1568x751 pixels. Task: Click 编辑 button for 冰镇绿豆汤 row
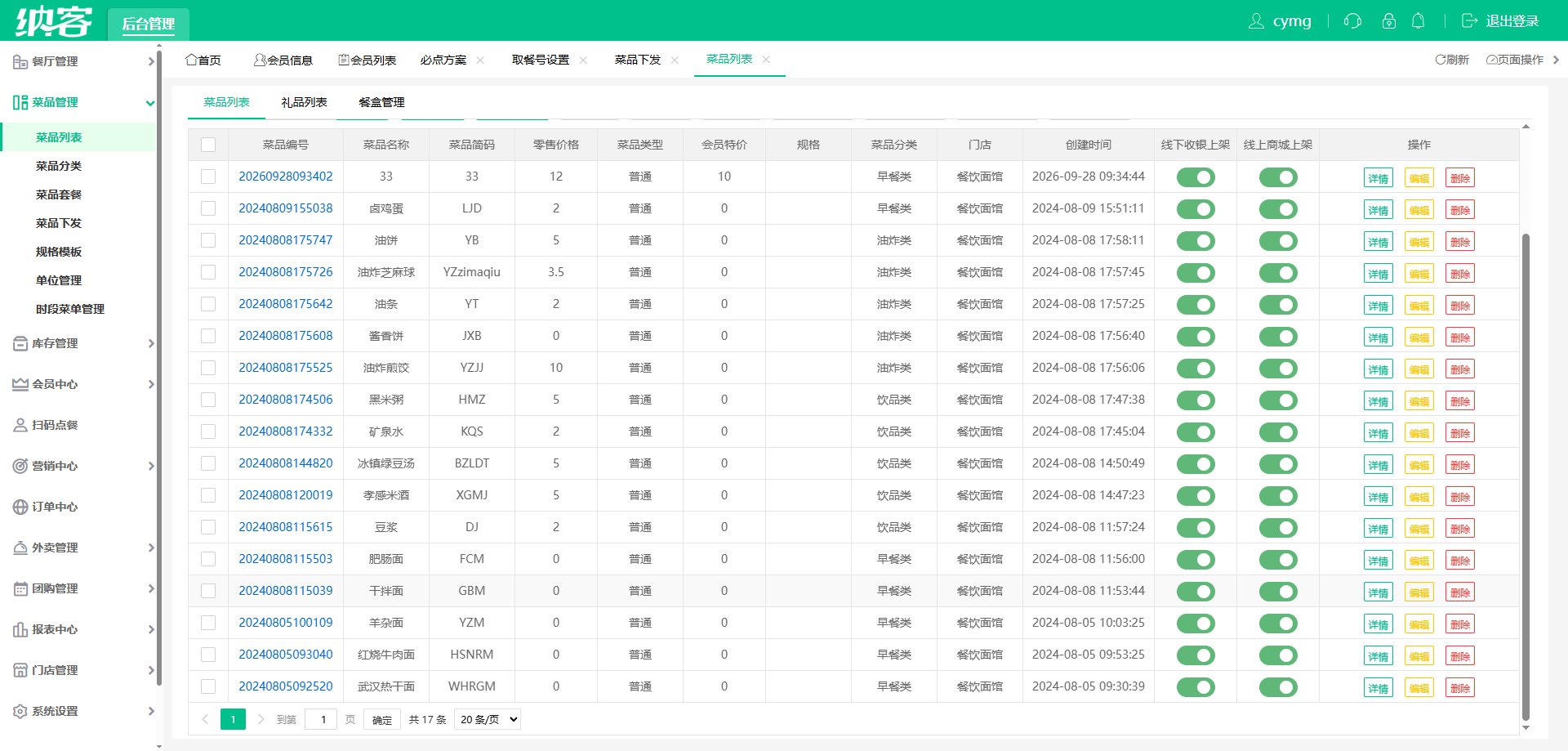[x=1419, y=465]
